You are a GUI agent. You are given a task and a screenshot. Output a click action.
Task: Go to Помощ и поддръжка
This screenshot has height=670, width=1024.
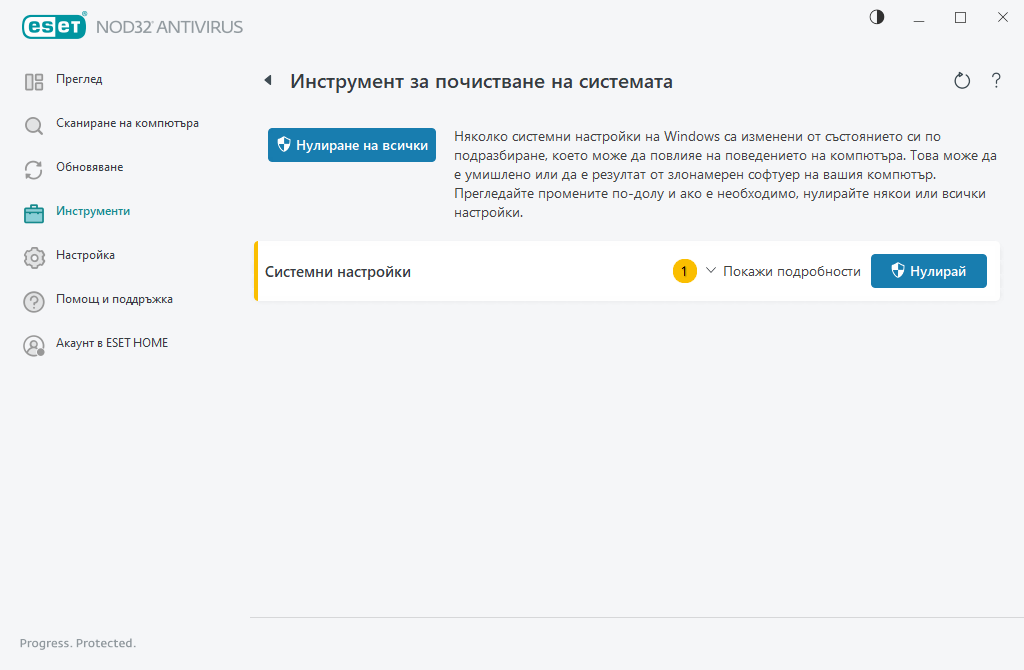(33, 300)
